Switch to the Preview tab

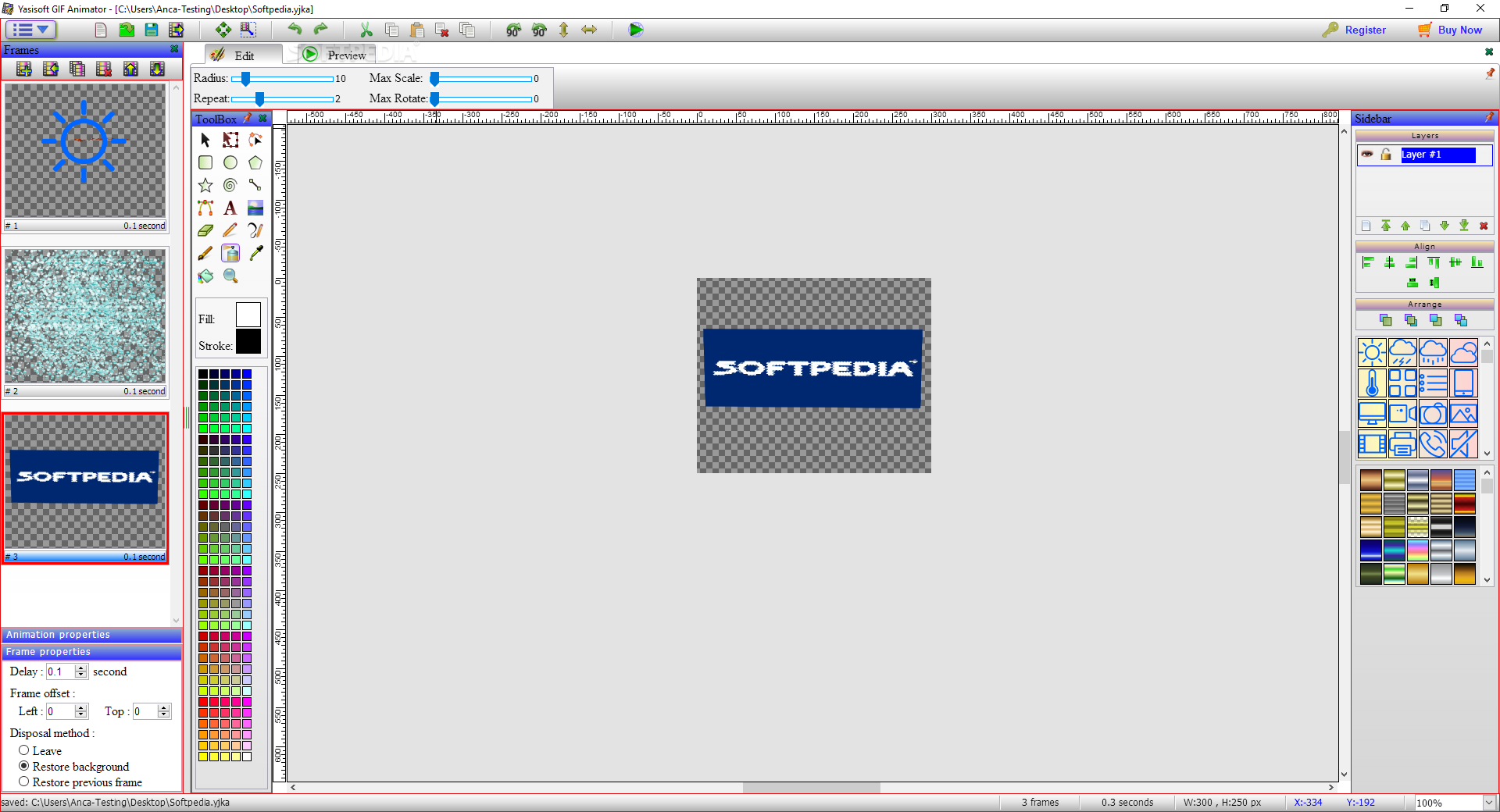click(x=337, y=55)
